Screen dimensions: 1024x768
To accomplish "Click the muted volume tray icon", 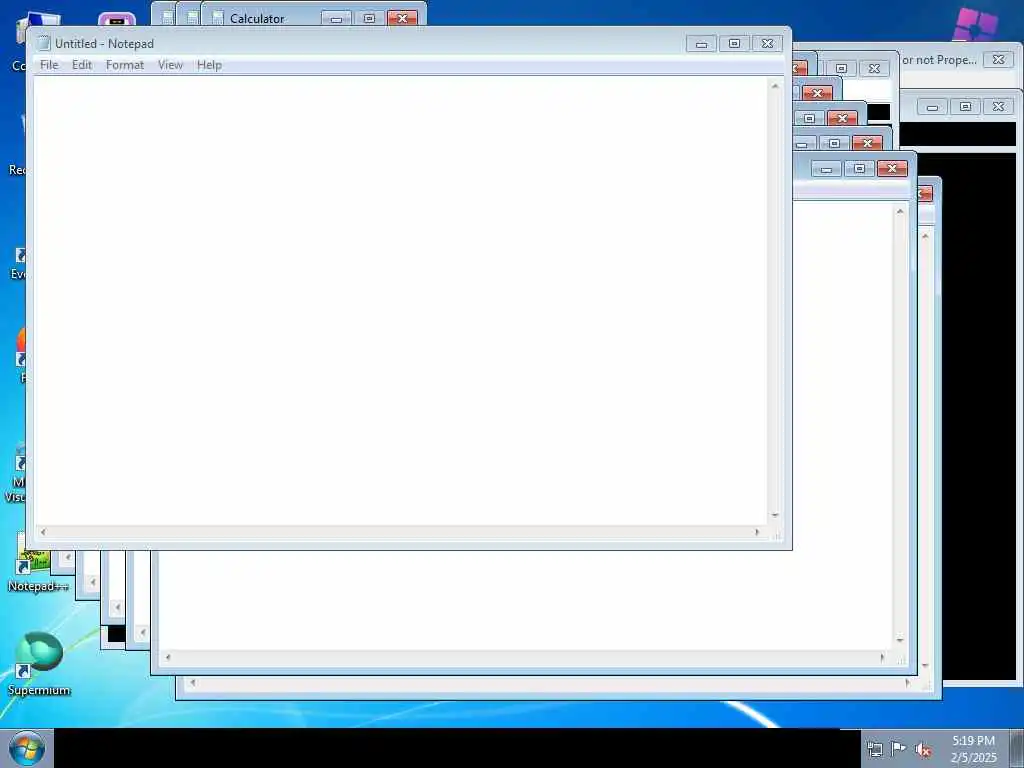I will tap(923, 749).
